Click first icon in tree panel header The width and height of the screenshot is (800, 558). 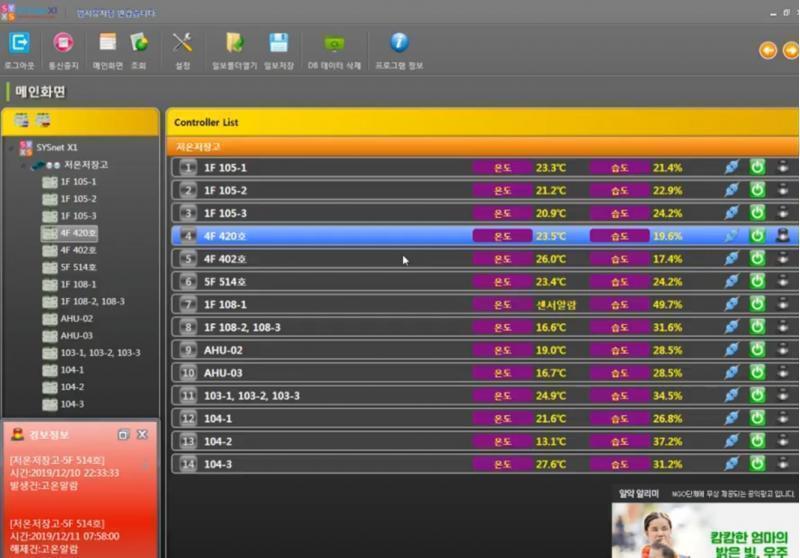coord(21,120)
